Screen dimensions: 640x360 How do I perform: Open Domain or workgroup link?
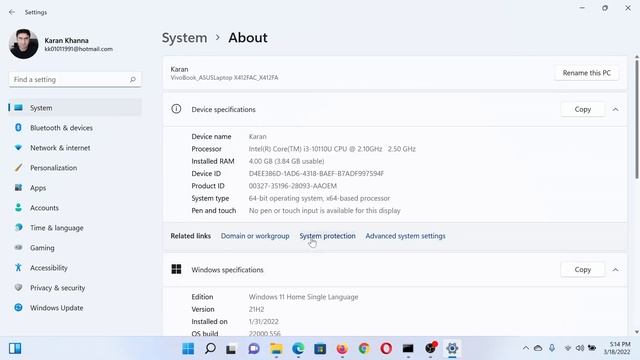pos(255,236)
